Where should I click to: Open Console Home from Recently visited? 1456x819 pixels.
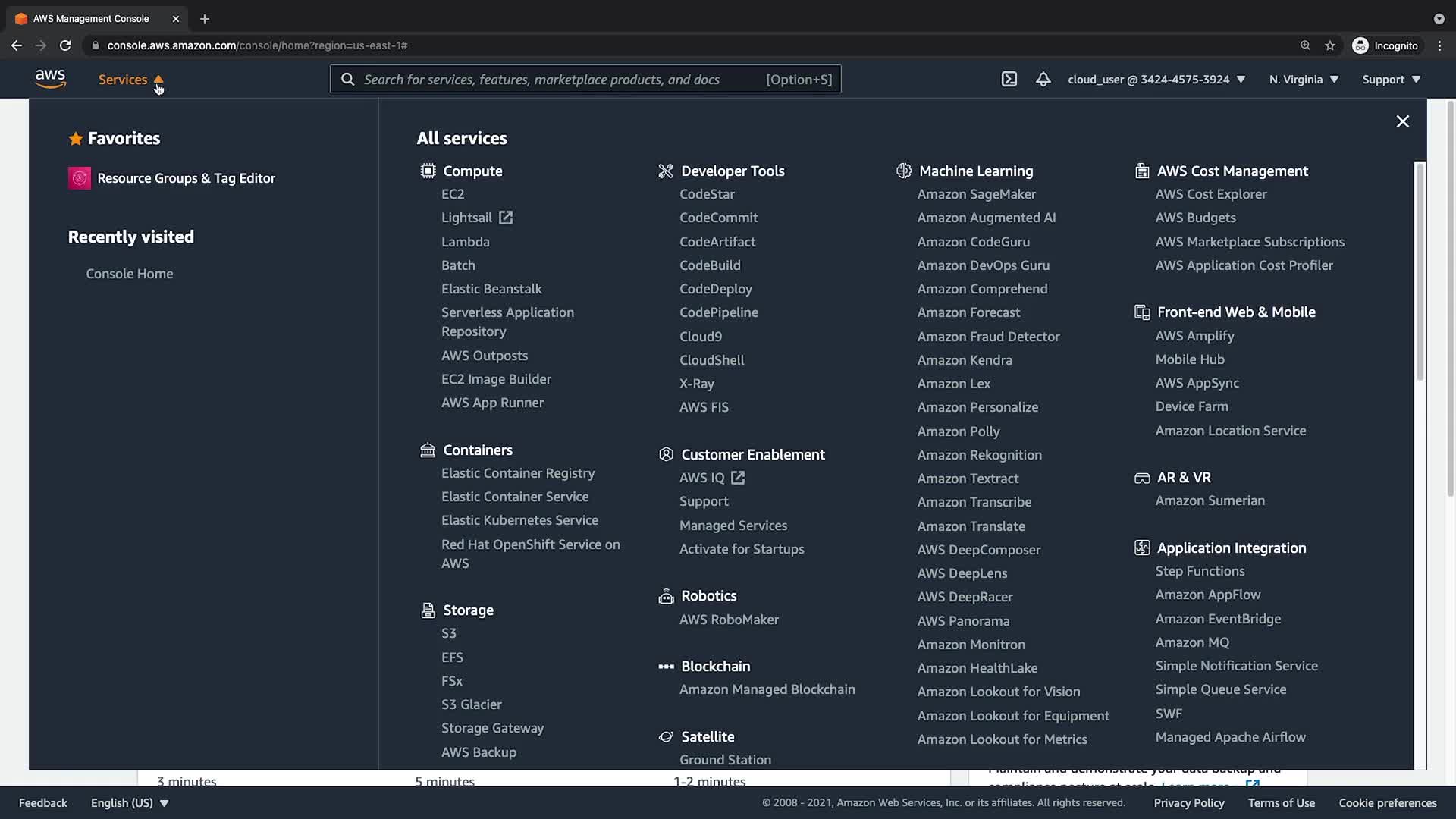click(130, 274)
